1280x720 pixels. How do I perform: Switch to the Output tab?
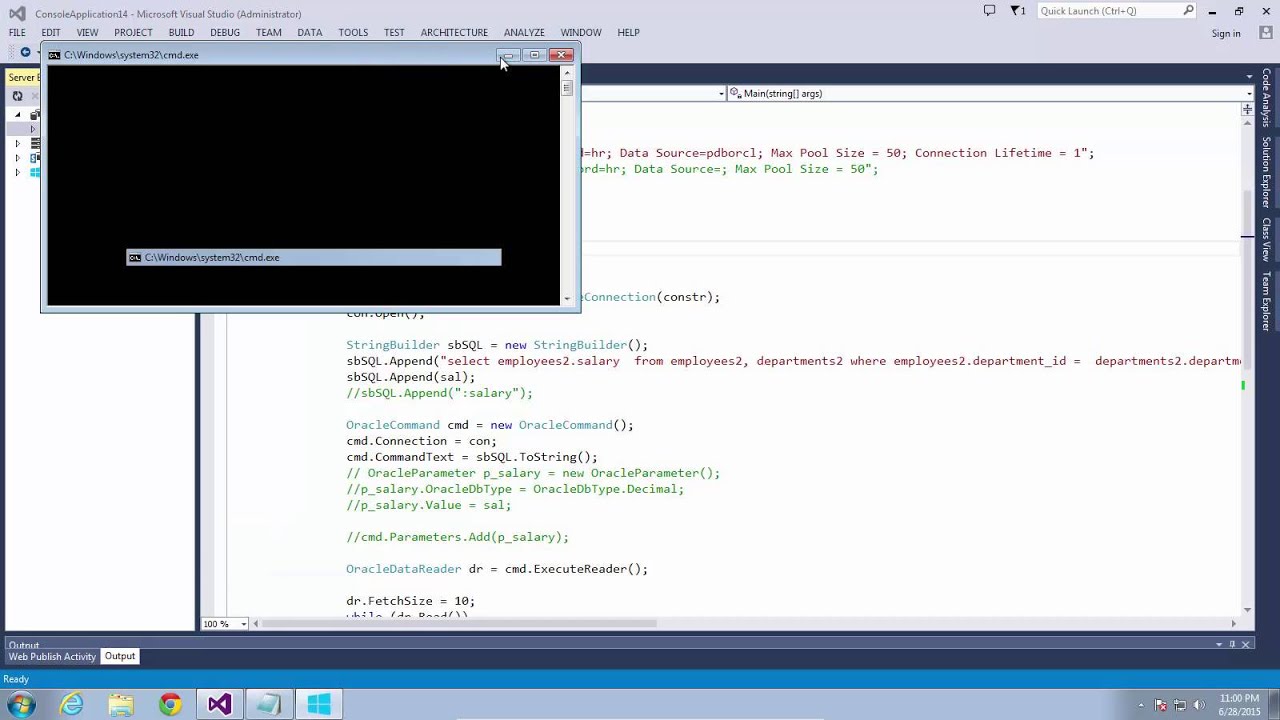click(x=120, y=656)
